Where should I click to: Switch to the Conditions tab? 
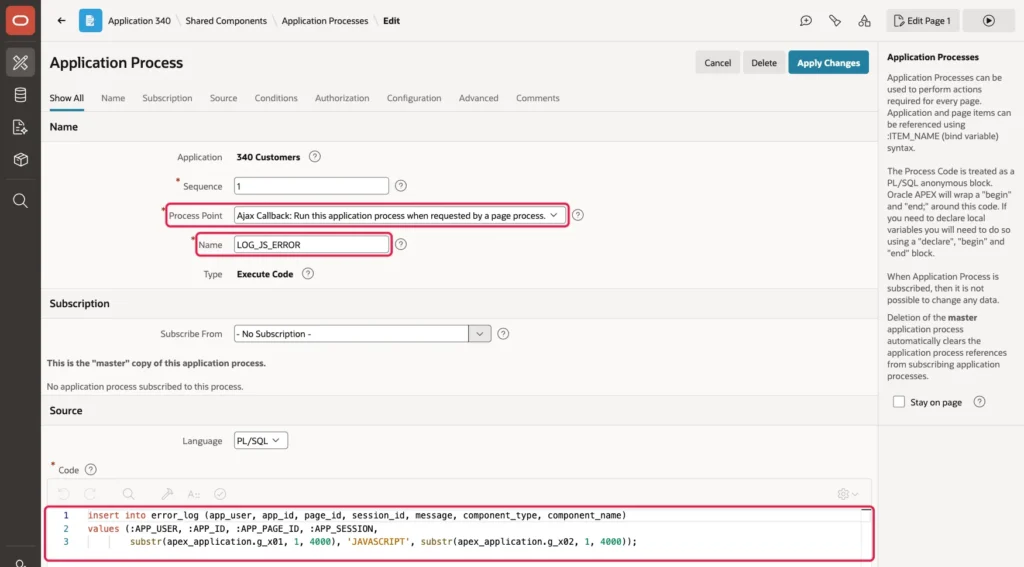click(276, 98)
